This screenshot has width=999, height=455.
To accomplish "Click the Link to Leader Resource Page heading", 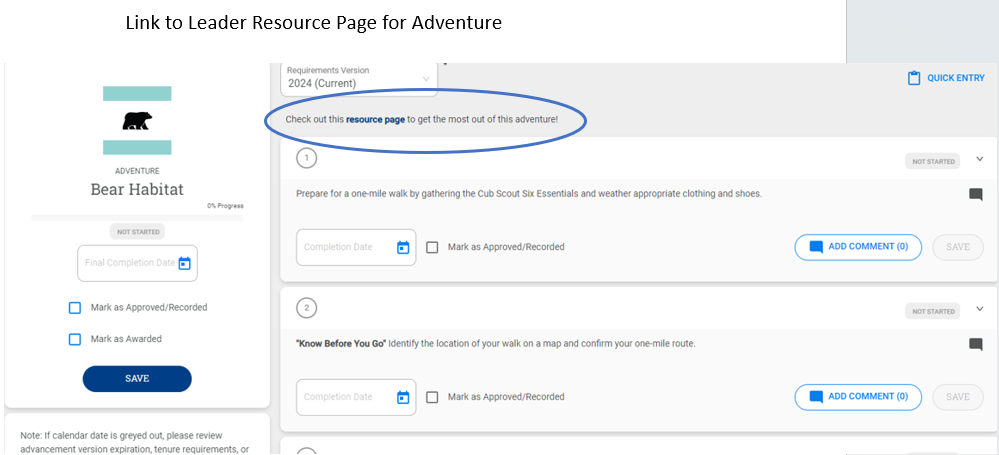I will [x=313, y=23].
